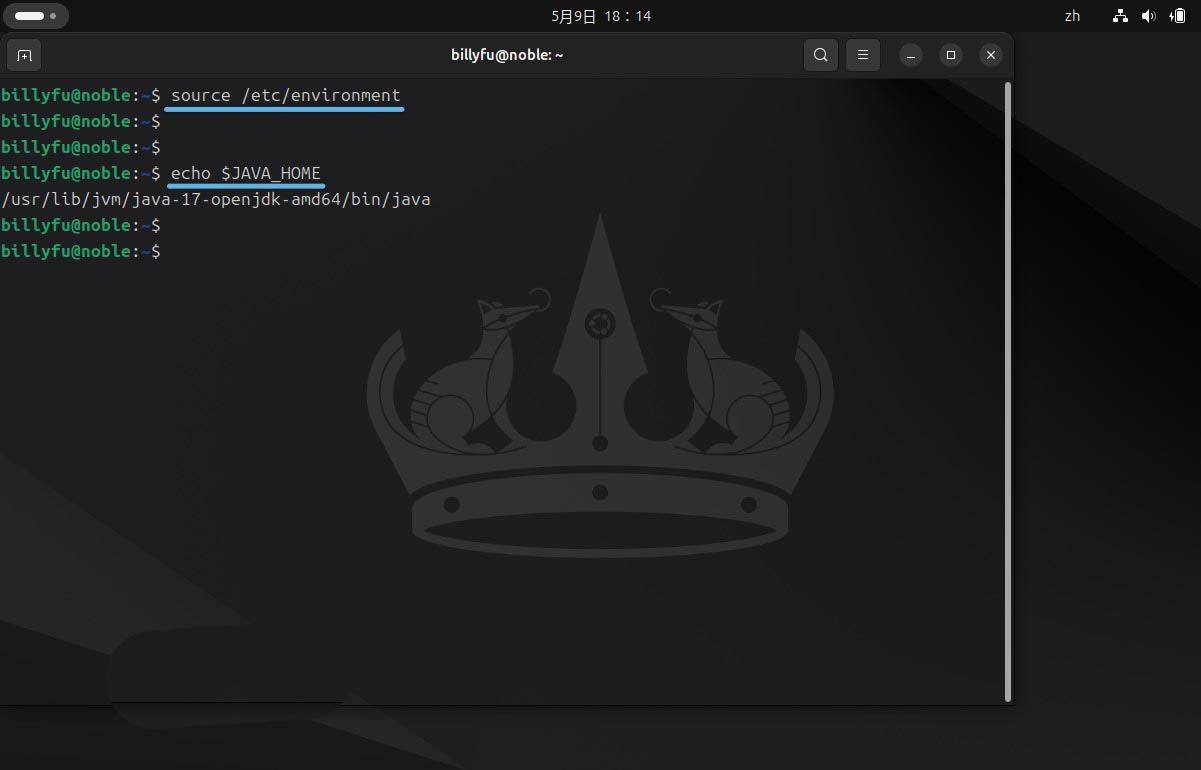The height and width of the screenshot is (770, 1201).
Task: Open the zh input source menu
Action: (x=1072, y=16)
